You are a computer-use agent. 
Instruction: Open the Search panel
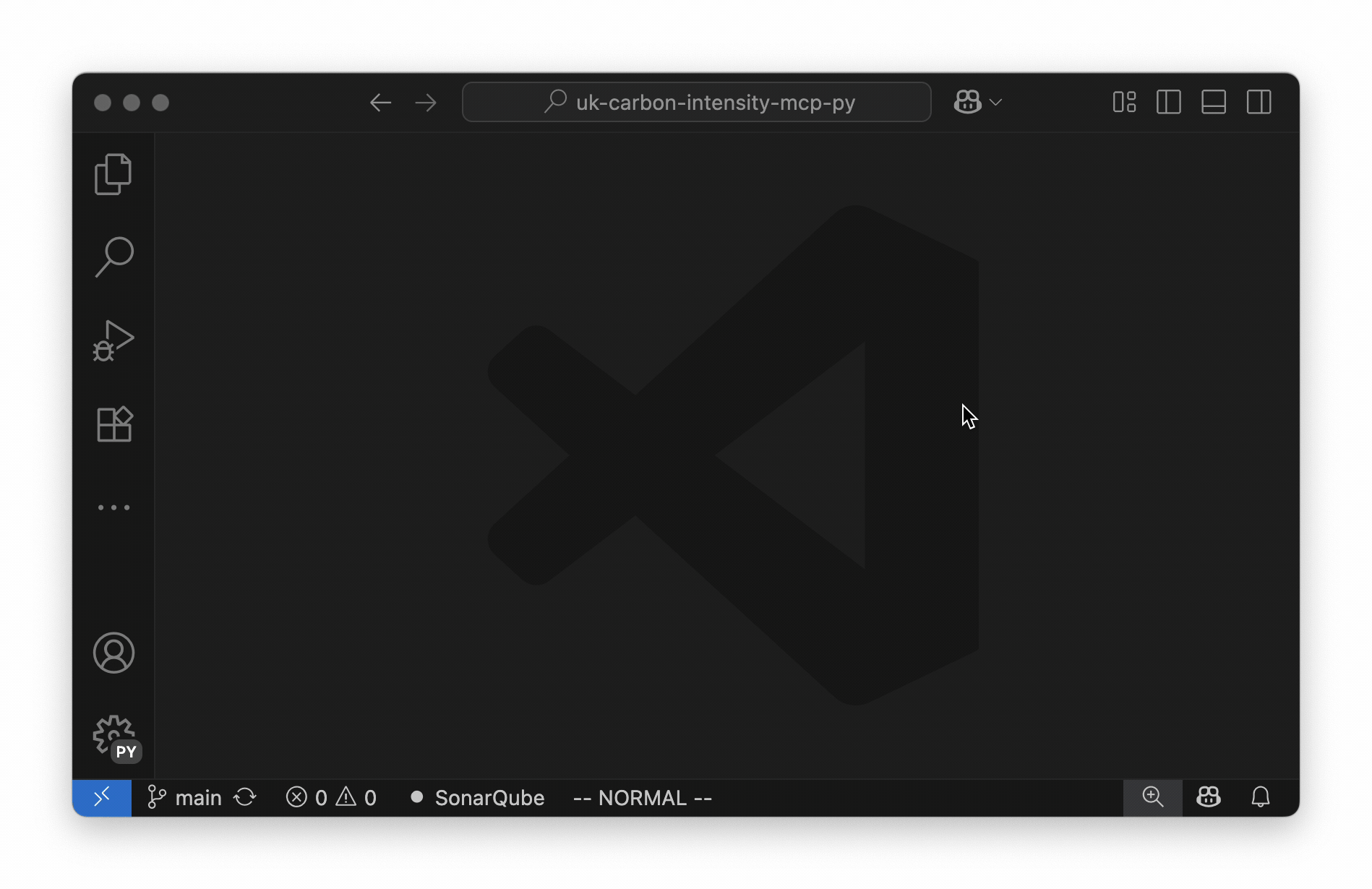(113, 256)
